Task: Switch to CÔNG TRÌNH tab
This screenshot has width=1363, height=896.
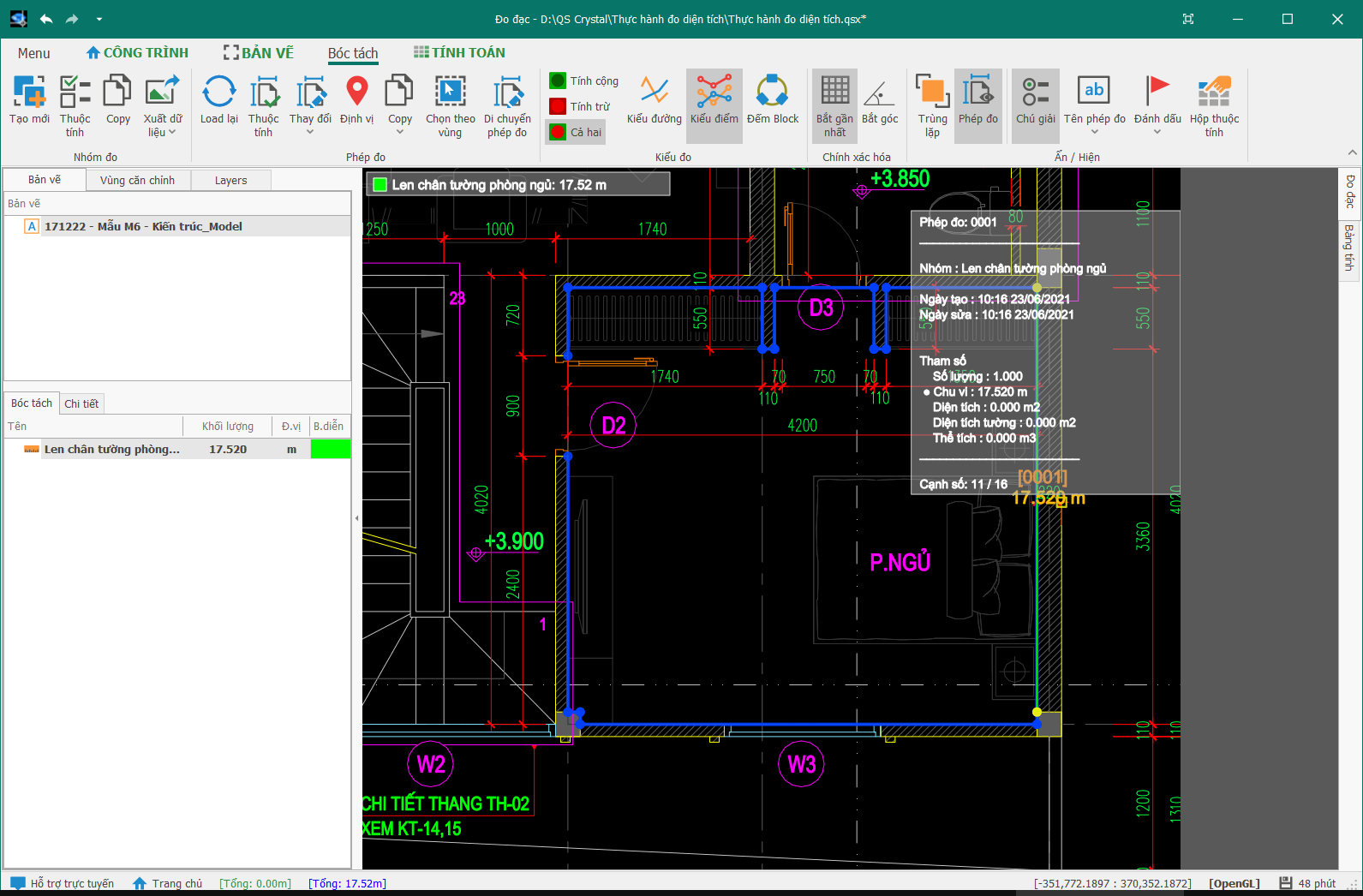Action: [x=137, y=53]
